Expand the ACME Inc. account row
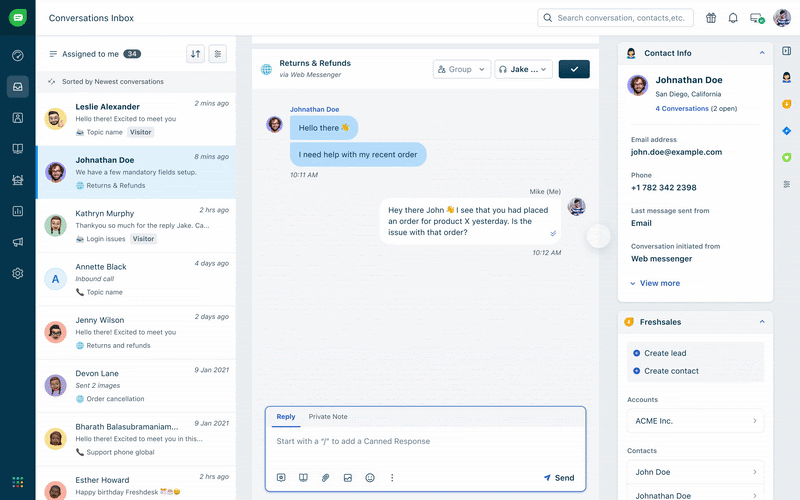The width and height of the screenshot is (800, 500). click(695, 421)
